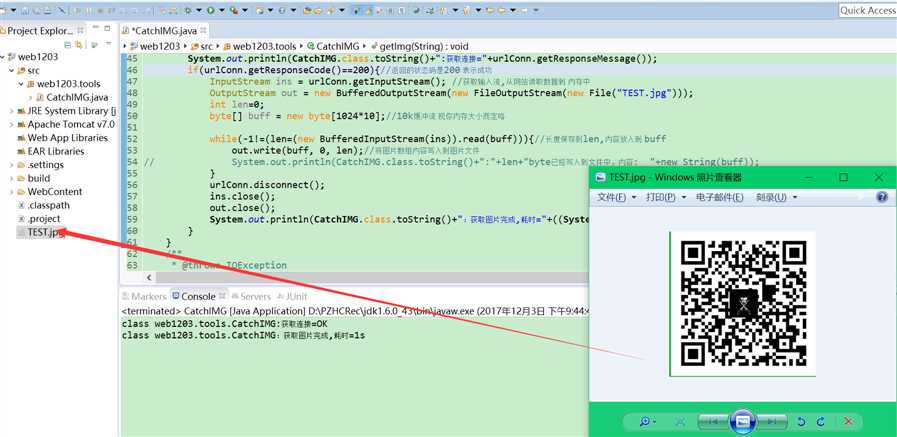The height and width of the screenshot is (437, 897).
Task: Run the program with green Run icon
Action: (x=211, y=10)
